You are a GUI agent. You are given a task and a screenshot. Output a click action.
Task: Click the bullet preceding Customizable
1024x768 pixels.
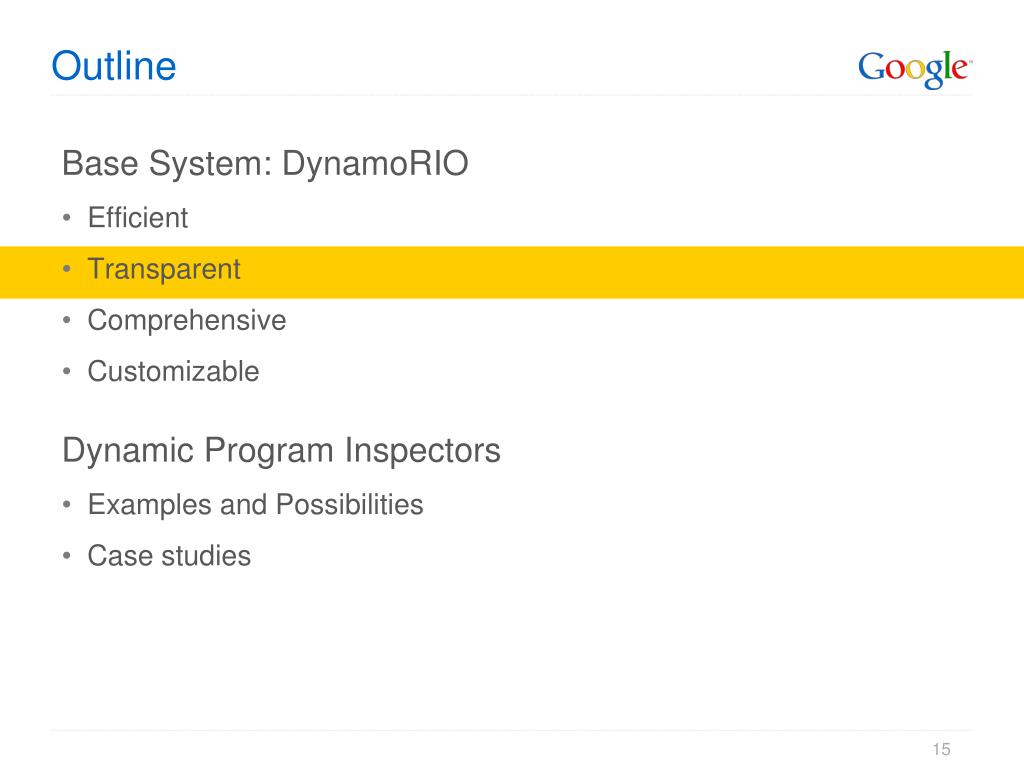(x=66, y=372)
